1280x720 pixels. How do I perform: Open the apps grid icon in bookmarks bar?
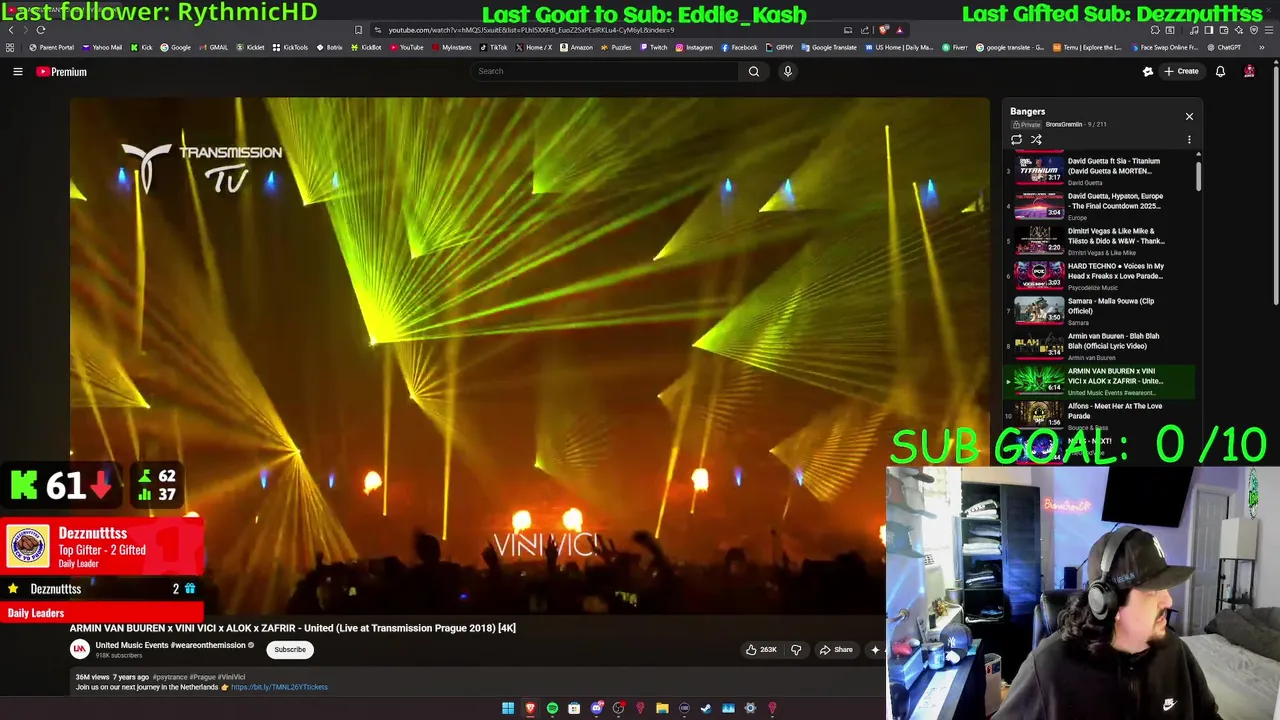click(x=10, y=47)
